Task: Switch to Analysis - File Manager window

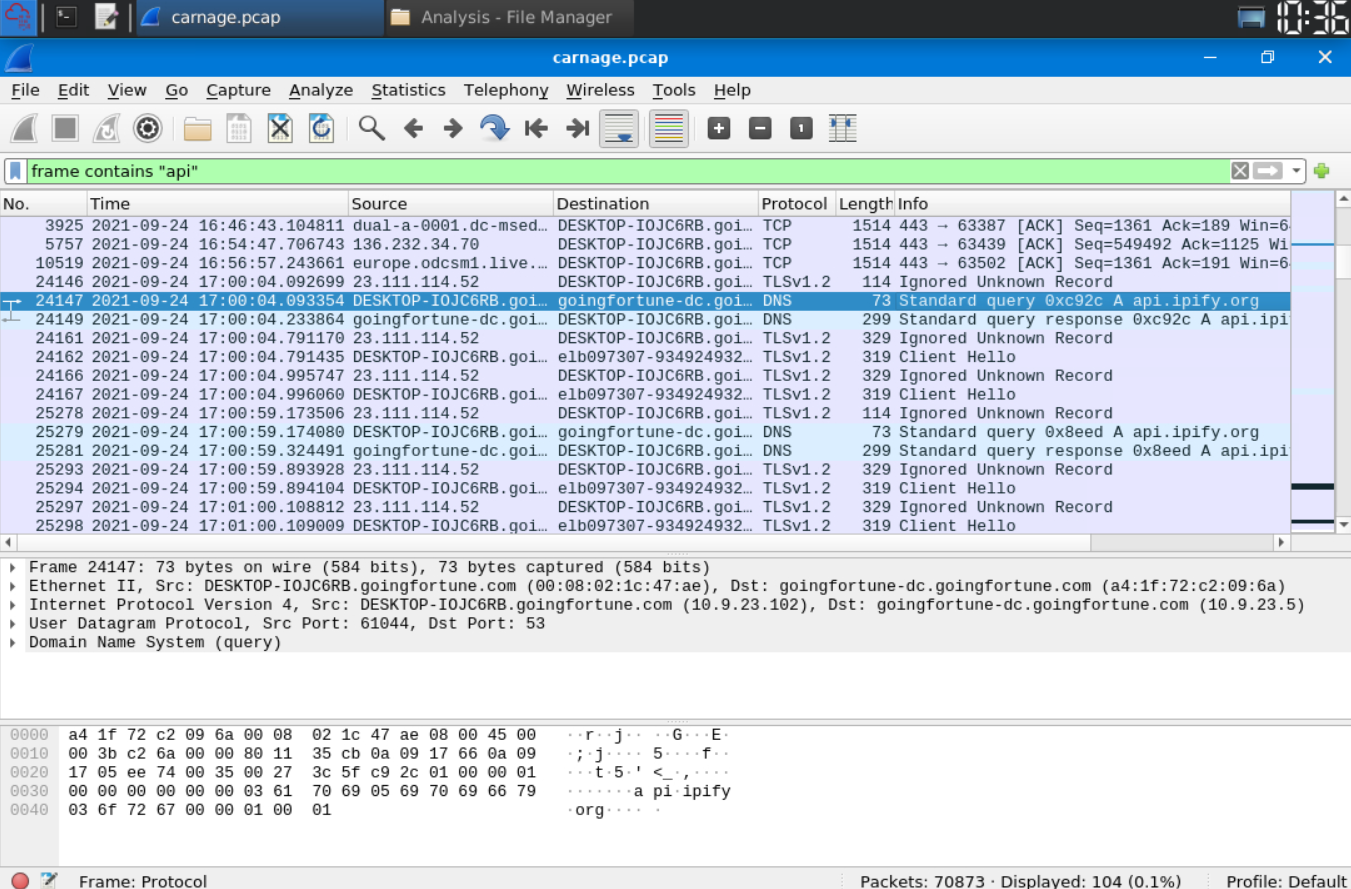Action: pos(509,17)
